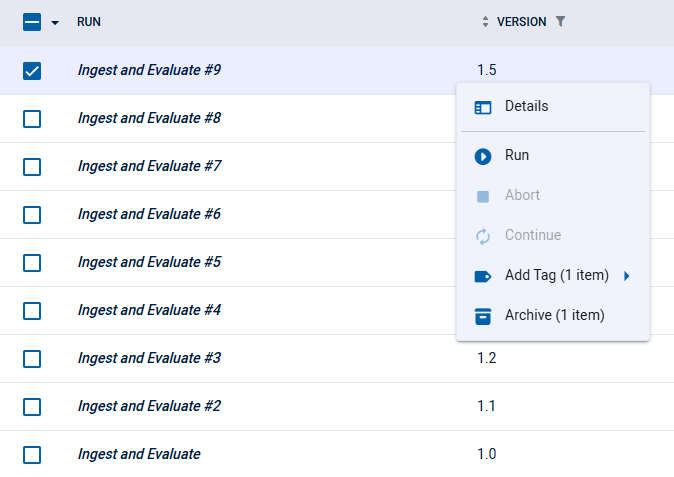The width and height of the screenshot is (674, 477).
Task: Toggle the header select-all checkbox
Action: (x=32, y=22)
